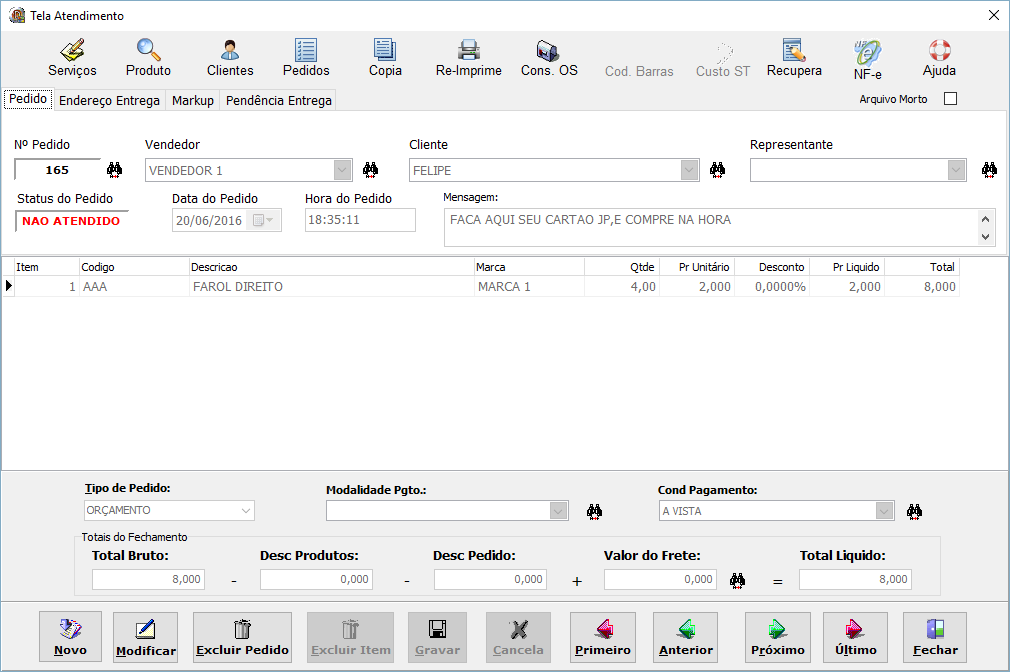Click the MARCA 1 cell
The width and height of the screenshot is (1010, 672).
click(529, 287)
